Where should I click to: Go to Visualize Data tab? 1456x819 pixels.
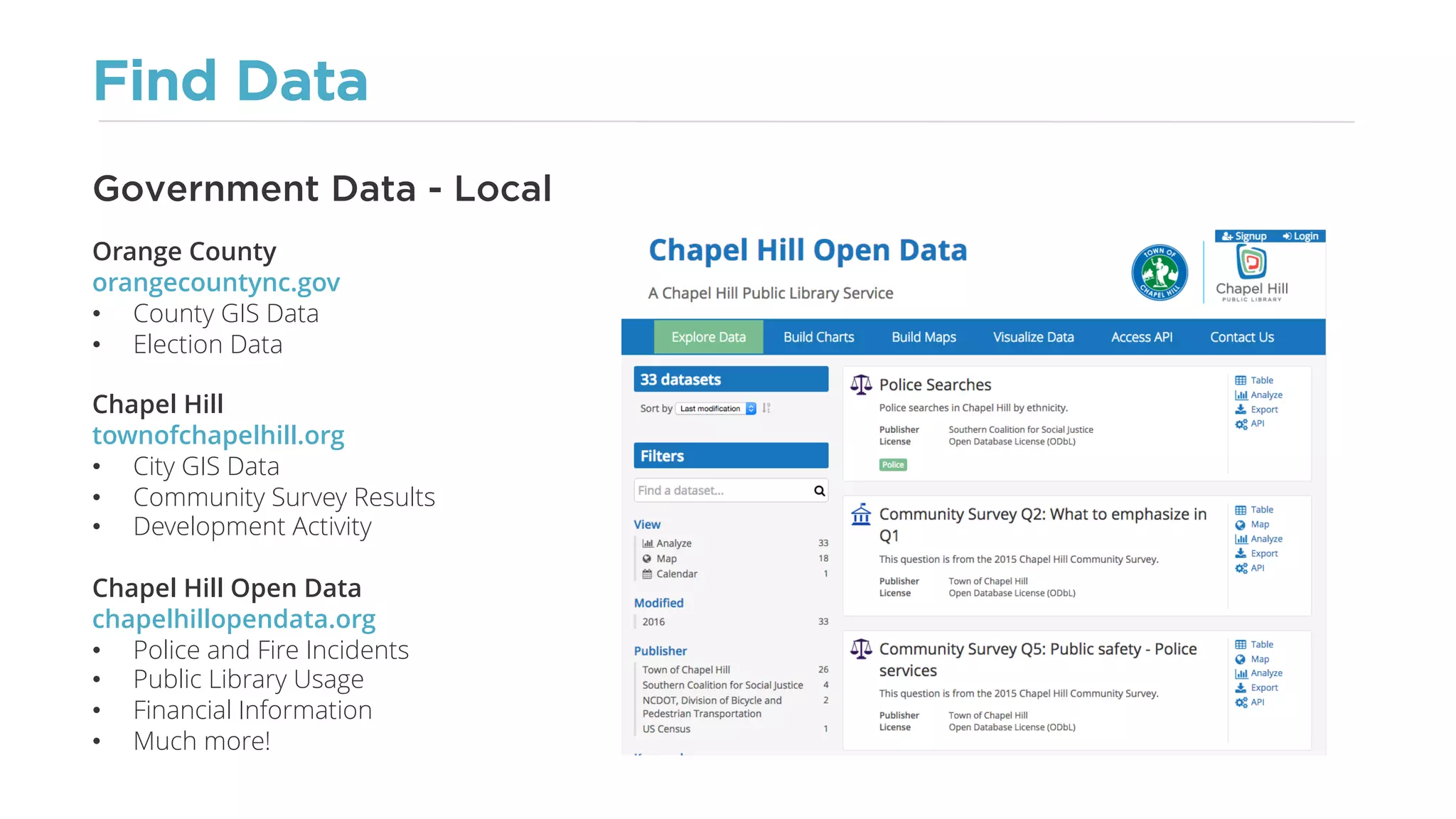click(x=1033, y=337)
